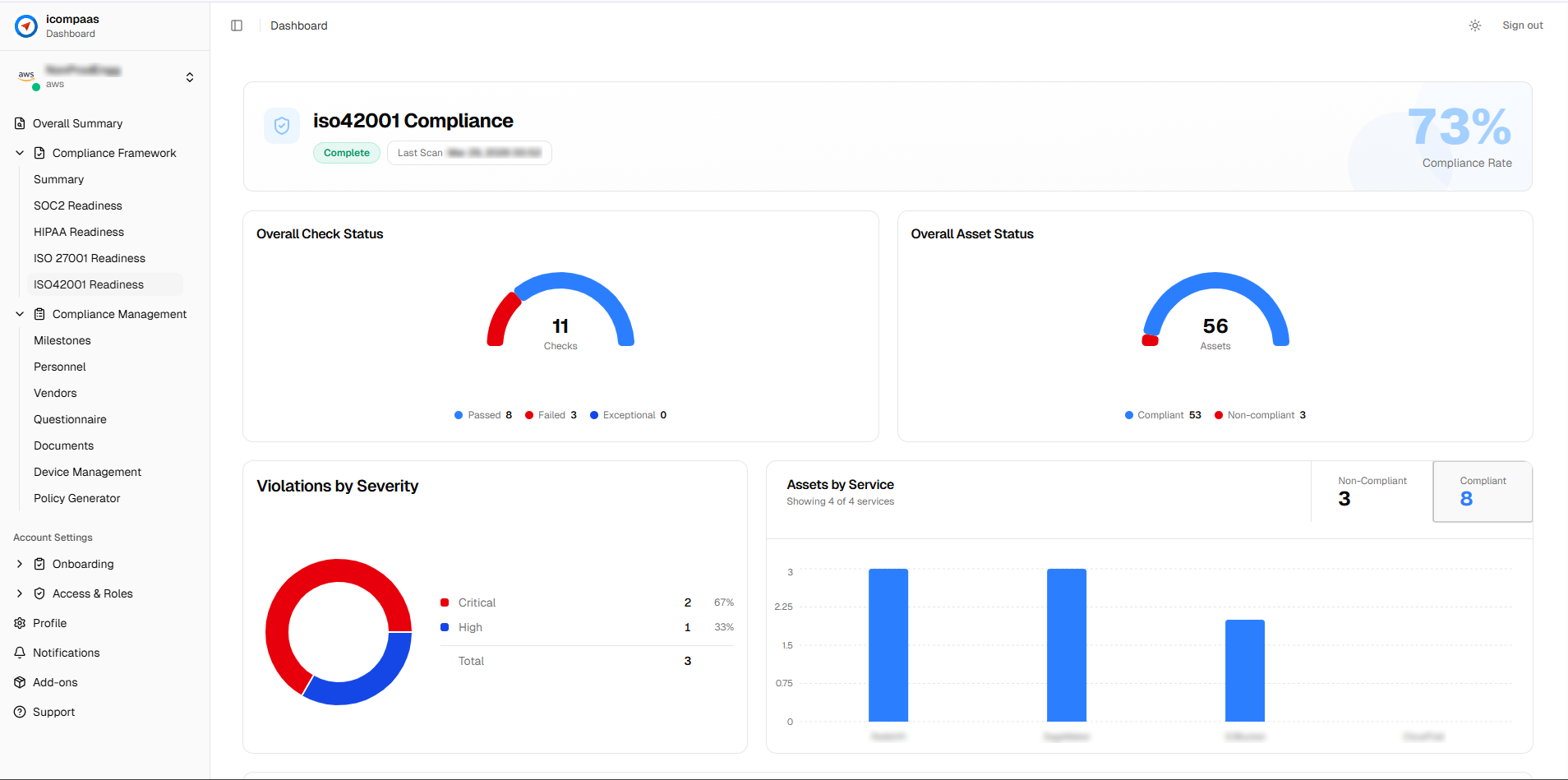Click the Add-ons box icon

20,682
